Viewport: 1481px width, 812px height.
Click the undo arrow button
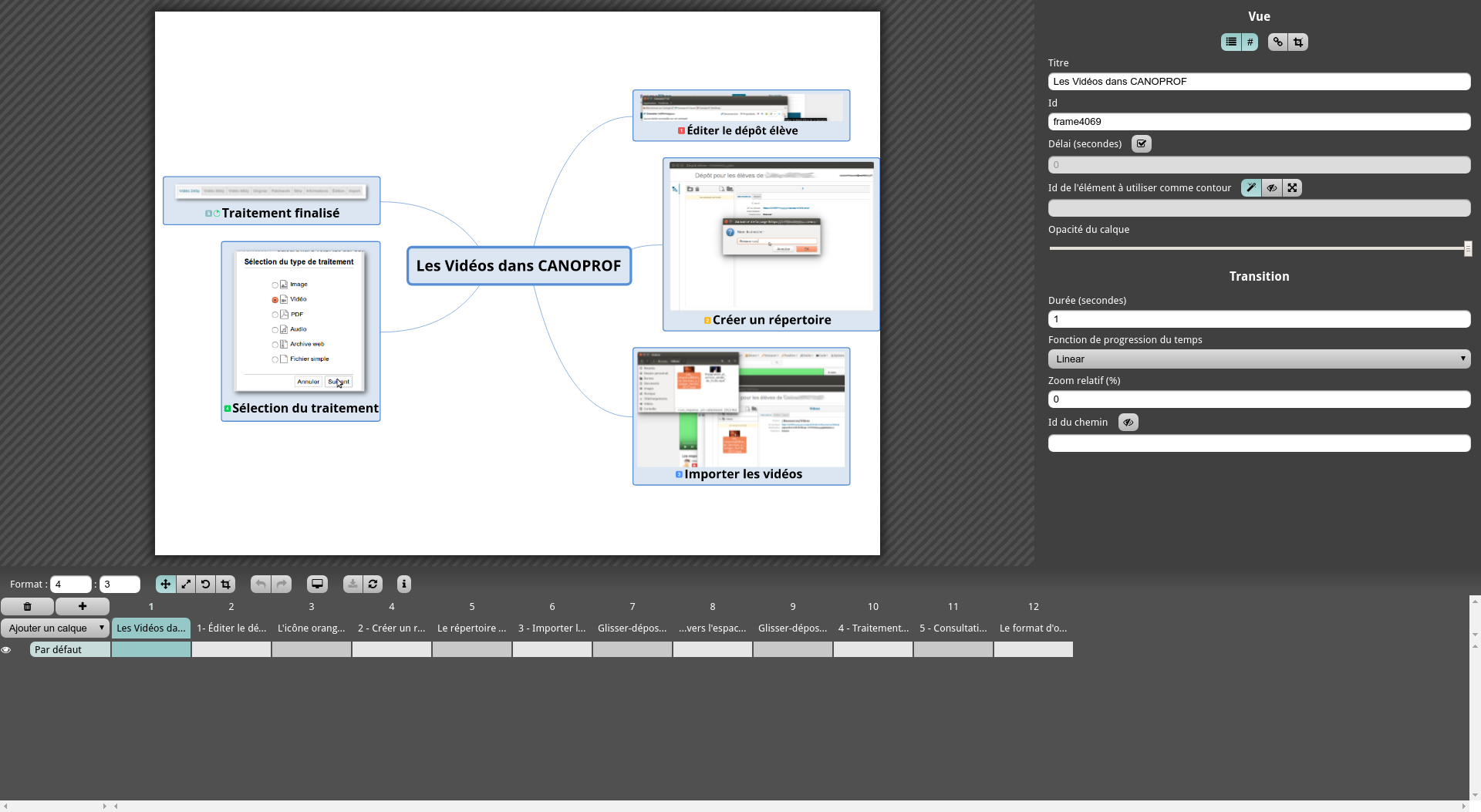pyautogui.click(x=261, y=584)
